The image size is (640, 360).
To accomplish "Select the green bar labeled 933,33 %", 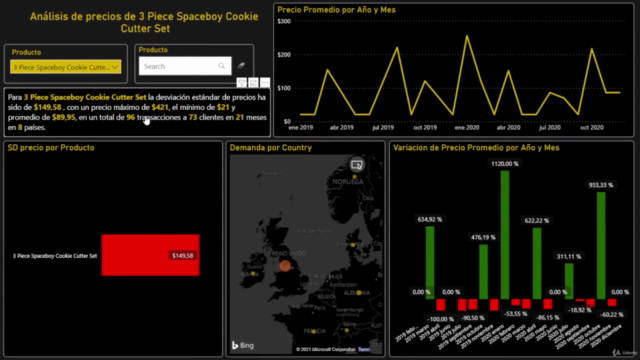I will [601, 245].
